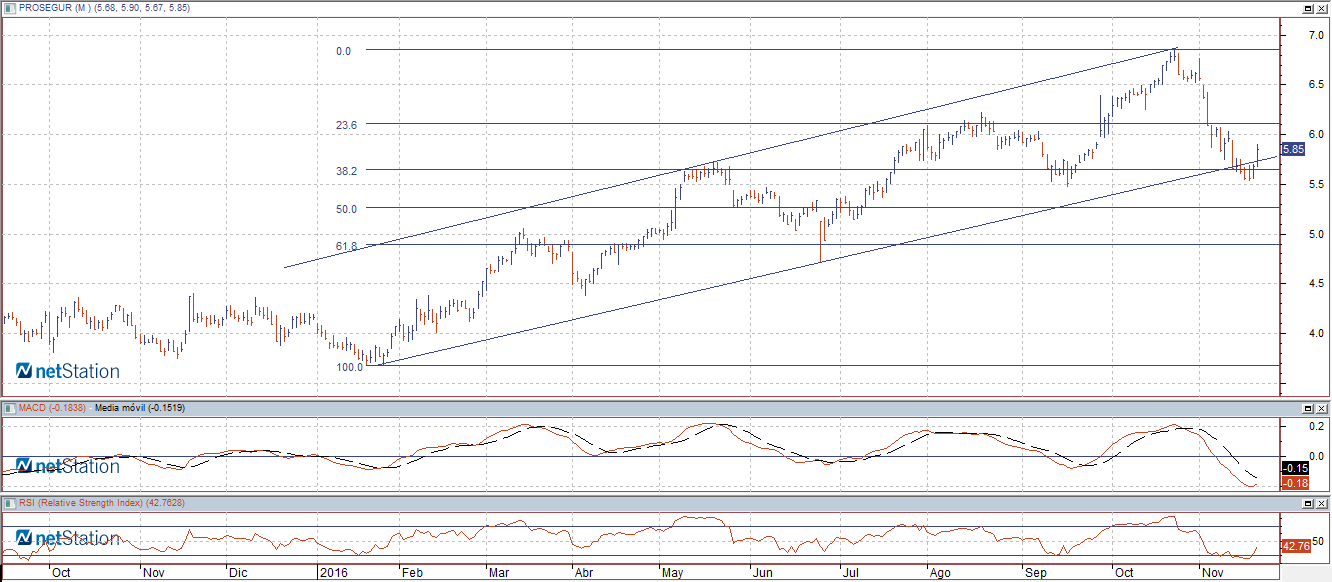Maximize the RSI indicator panel
Viewport: 1332px width, 582px height.
point(1308,503)
